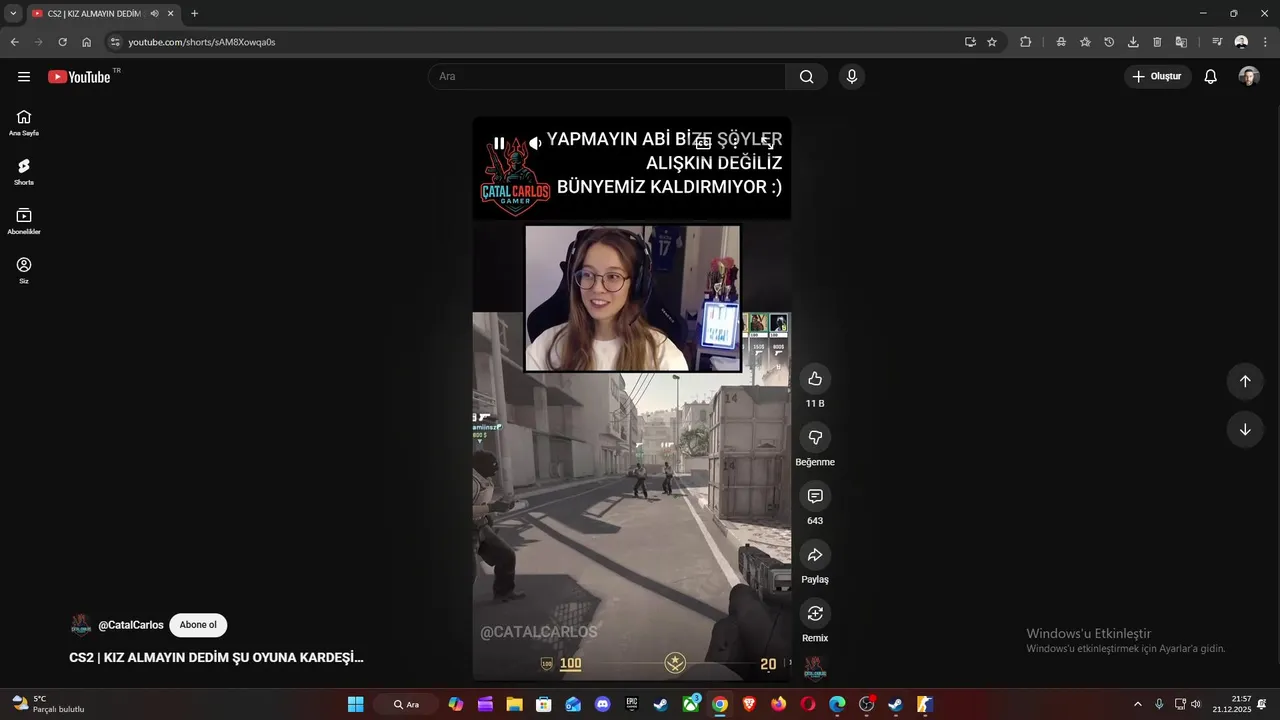Enter fullscreen for the Short
Viewport: 1280px width, 720px height.
point(767,143)
